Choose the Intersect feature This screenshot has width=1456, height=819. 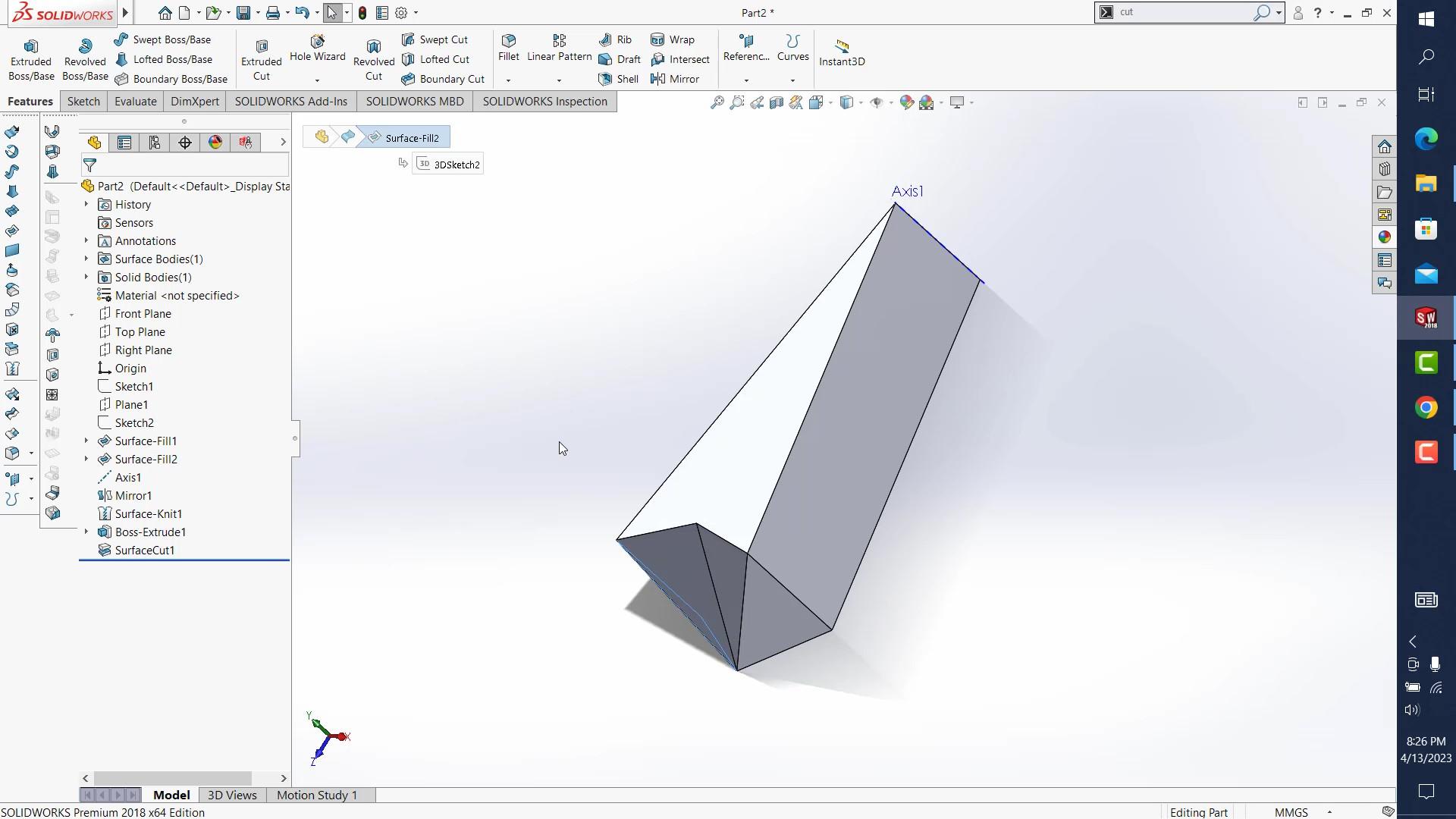(680, 59)
